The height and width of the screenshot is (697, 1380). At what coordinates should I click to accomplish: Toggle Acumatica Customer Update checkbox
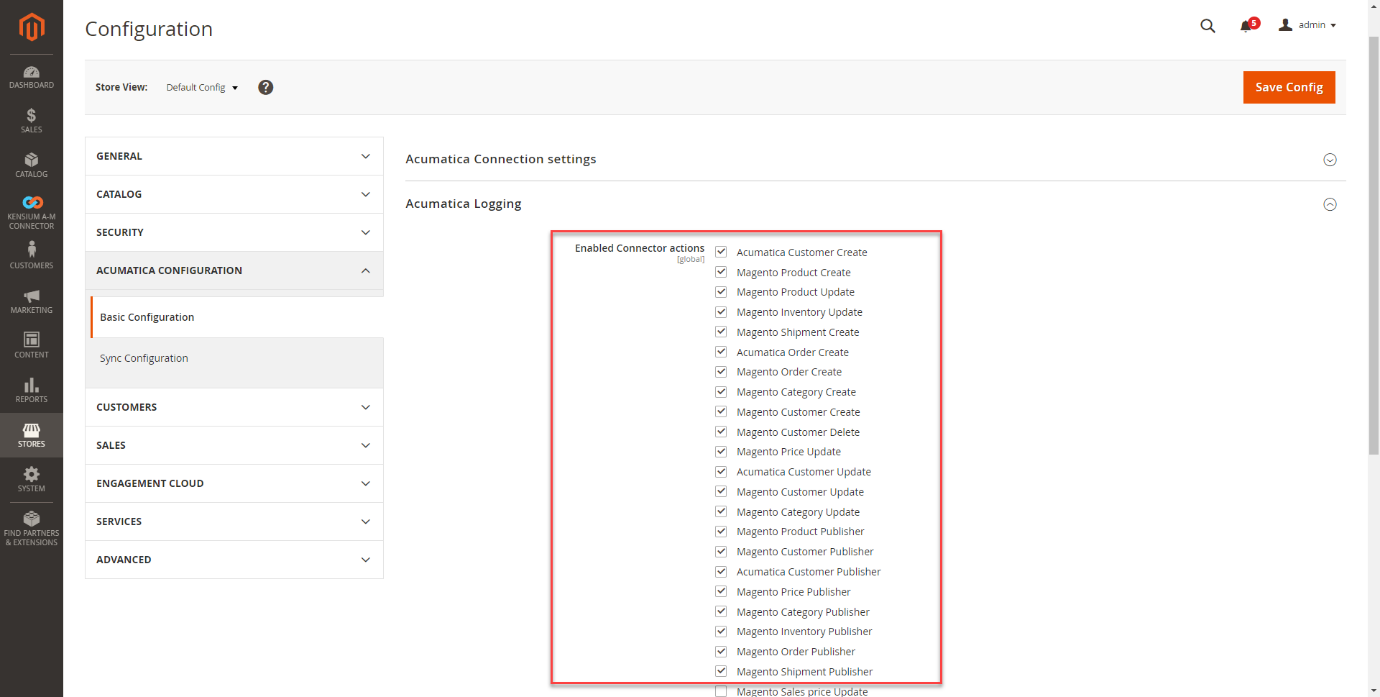721,472
